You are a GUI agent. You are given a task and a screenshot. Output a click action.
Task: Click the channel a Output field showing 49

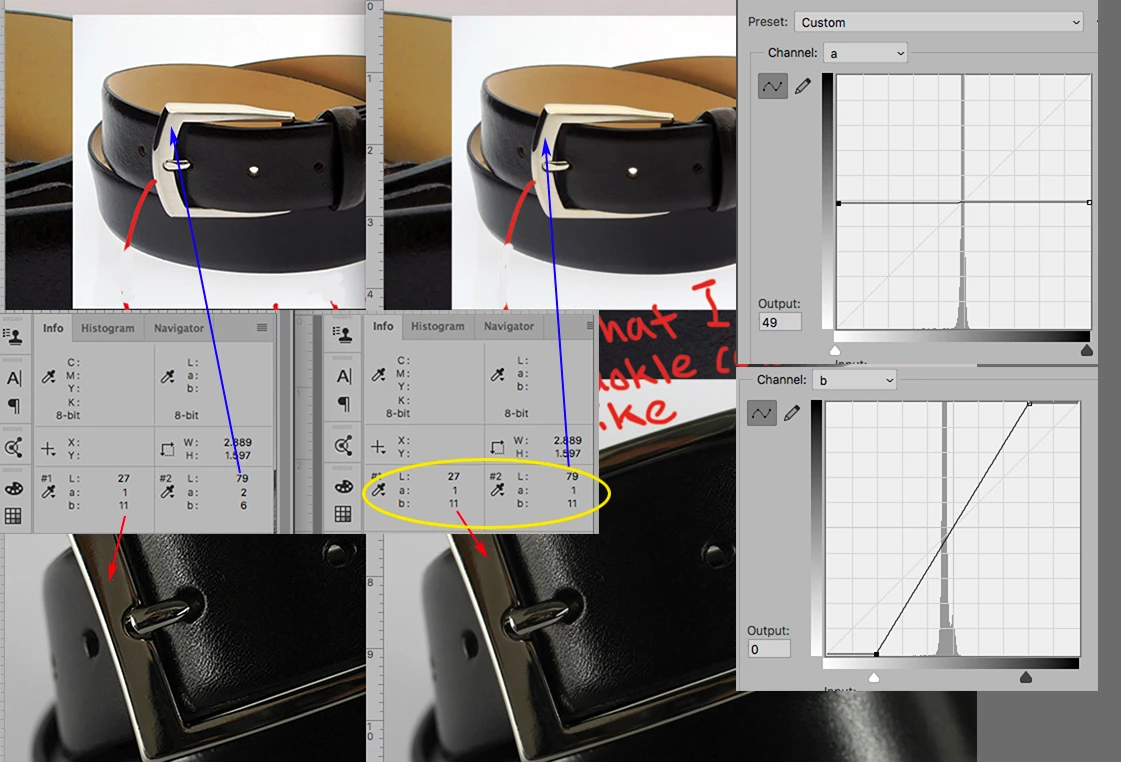780,322
